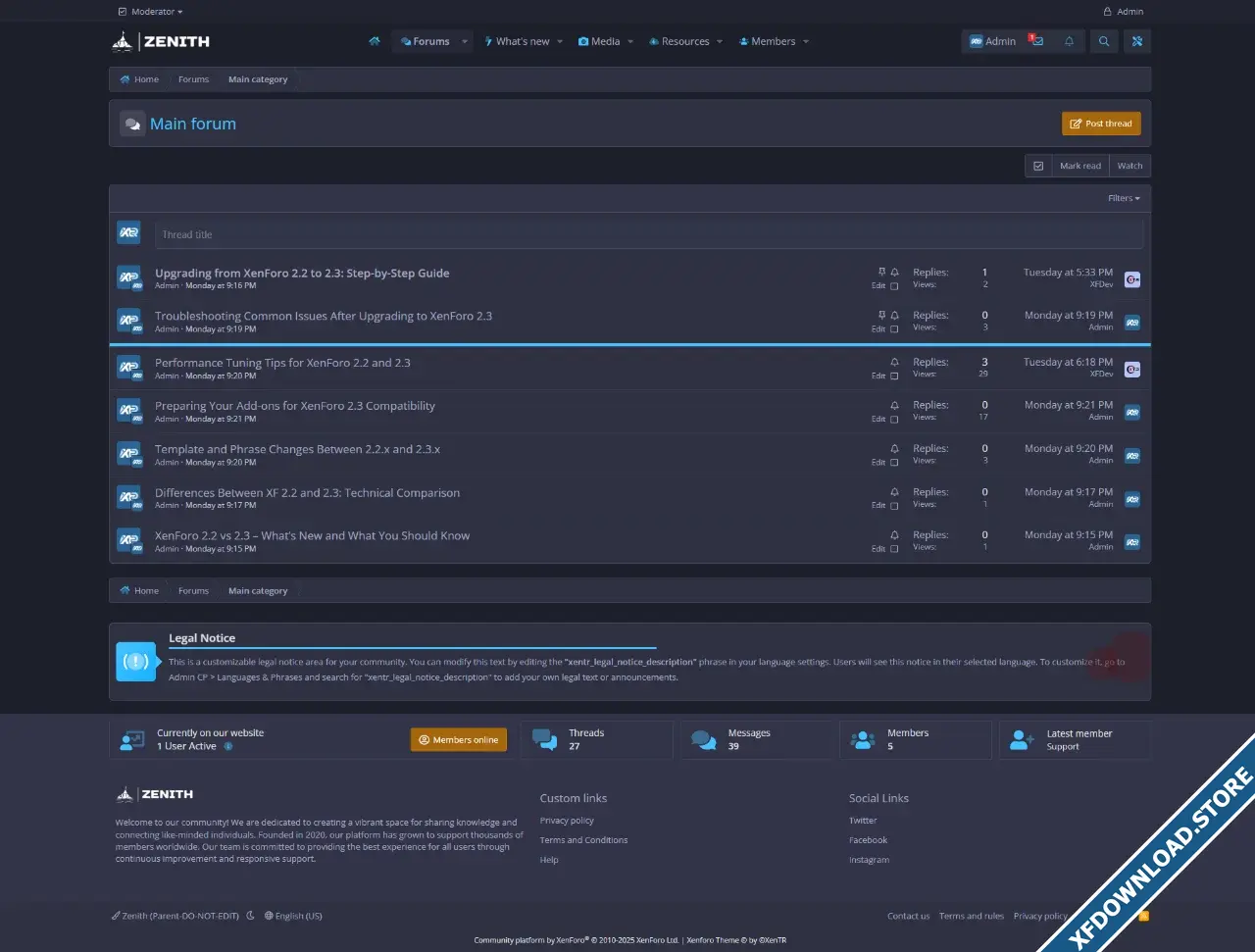Image resolution: width=1255 pixels, height=952 pixels.
Task: Tick the checkbox on Differences Between XF thread
Action: pos(894,506)
